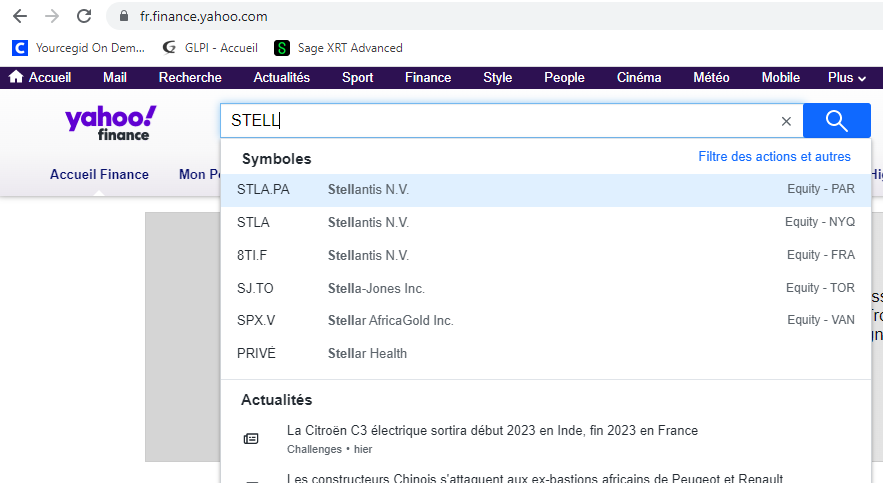This screenshot has width=883, height=483.
Task: Clear the search field with the X icon
Action: coord(786,121)
